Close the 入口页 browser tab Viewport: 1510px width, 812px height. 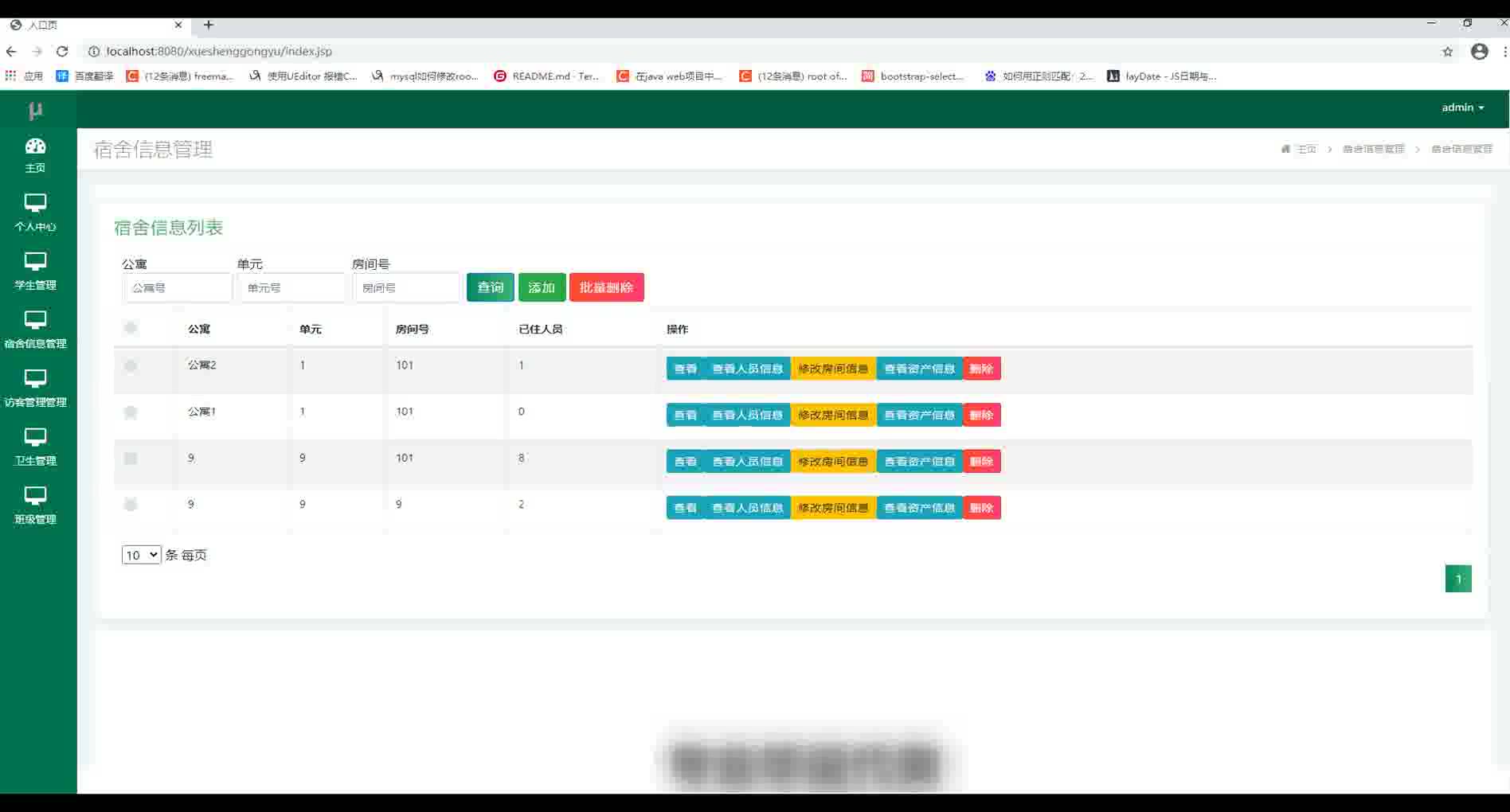coord(178,25)
